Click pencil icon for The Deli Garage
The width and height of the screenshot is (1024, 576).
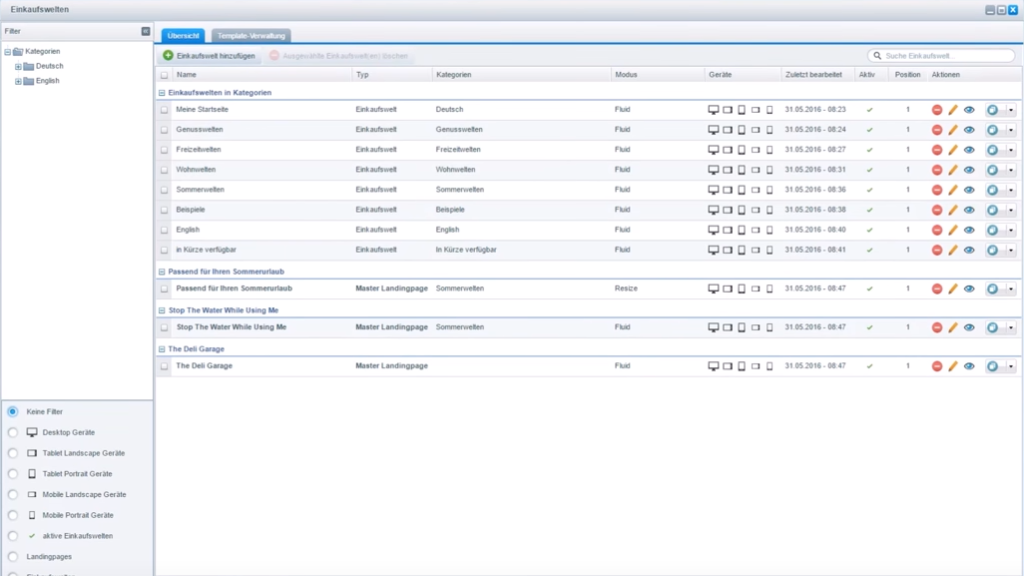tap(953, 367)
